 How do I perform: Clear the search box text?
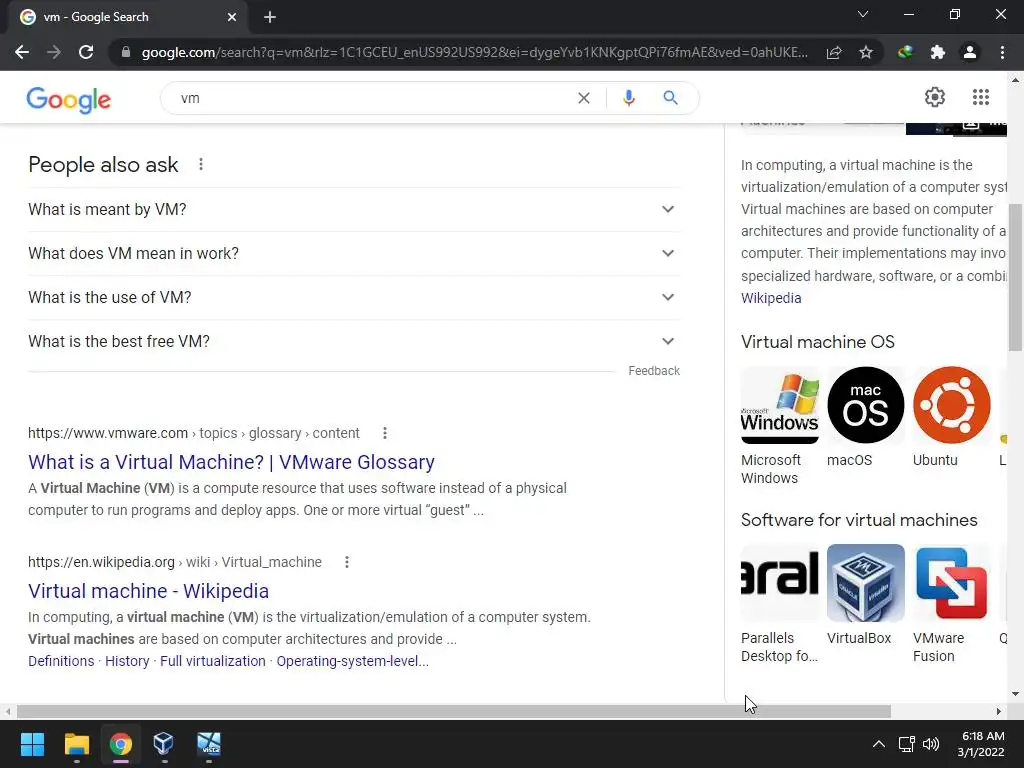(x=584, y=98)
